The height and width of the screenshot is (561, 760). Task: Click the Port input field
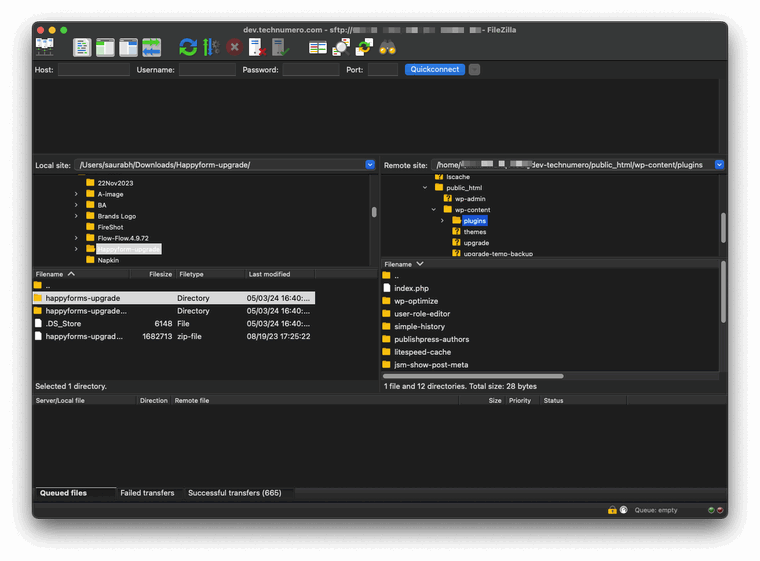(383, 70)
